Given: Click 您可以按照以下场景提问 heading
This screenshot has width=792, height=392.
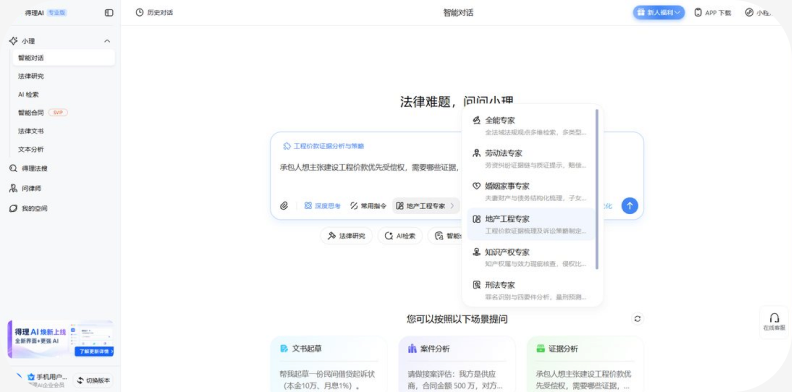Looking at the screenshot, I should tap(457, 319).
